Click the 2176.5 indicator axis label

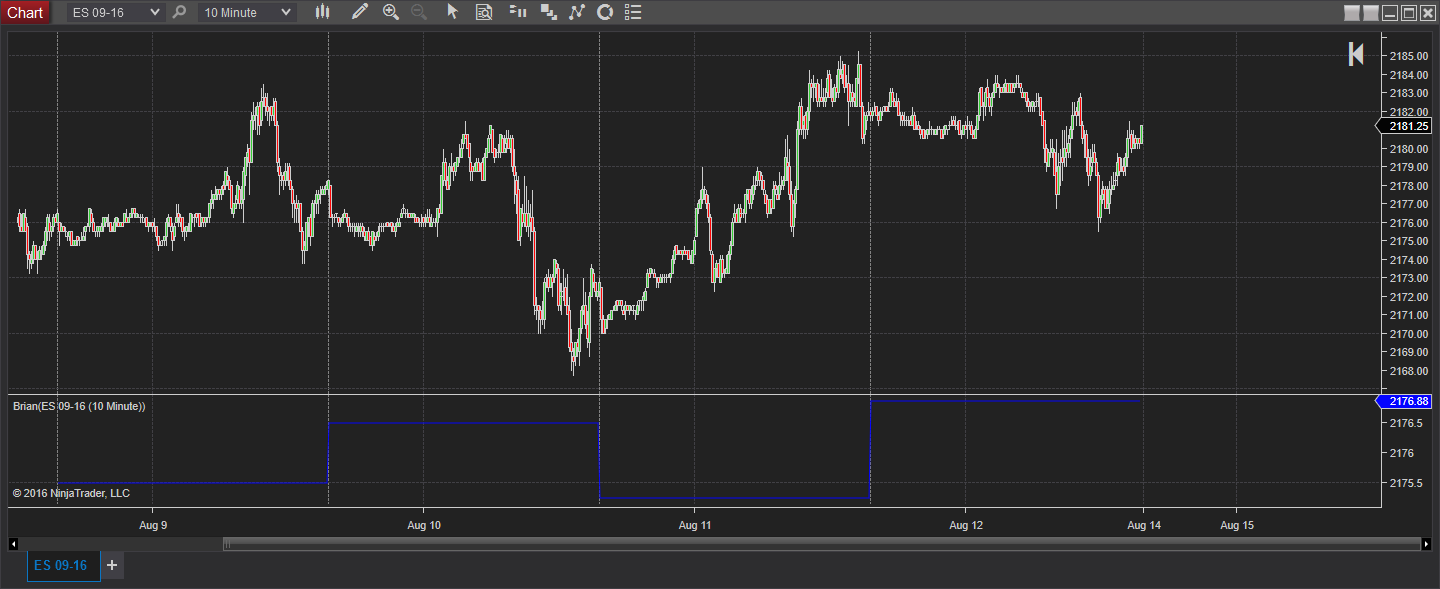pyautogui.click(x=1405, y=423)
